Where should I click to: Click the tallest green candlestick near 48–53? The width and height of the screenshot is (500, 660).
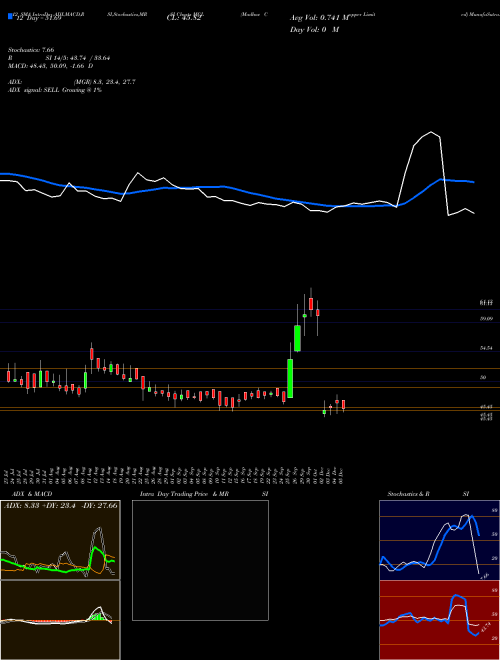(x=290, y=378)
